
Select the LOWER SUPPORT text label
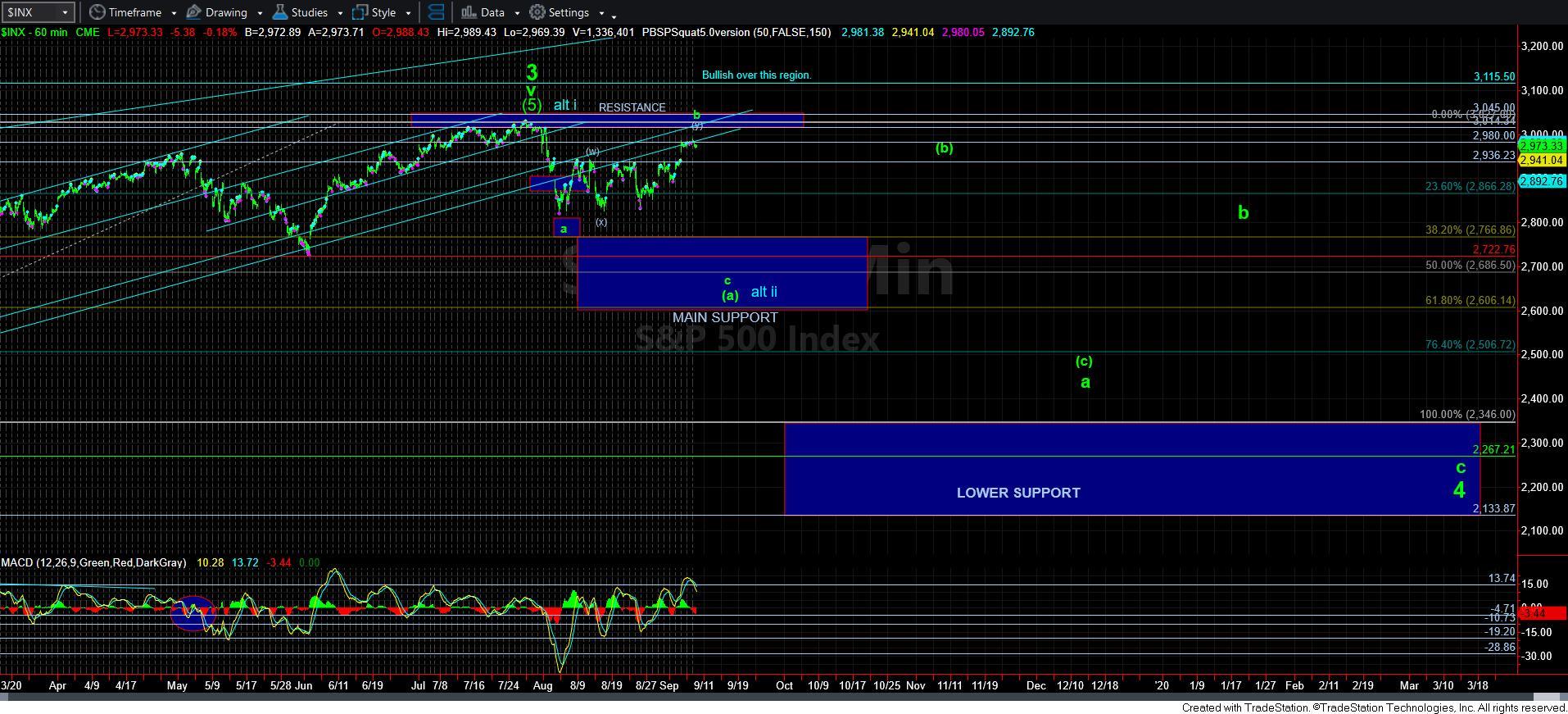pos(1018,493)
